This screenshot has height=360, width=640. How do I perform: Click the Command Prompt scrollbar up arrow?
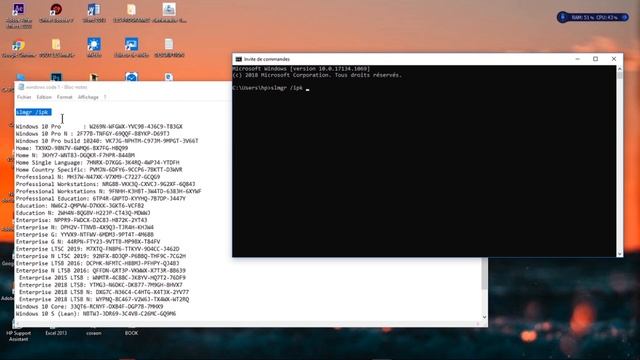pyautogui.click(x=620, y=69)
